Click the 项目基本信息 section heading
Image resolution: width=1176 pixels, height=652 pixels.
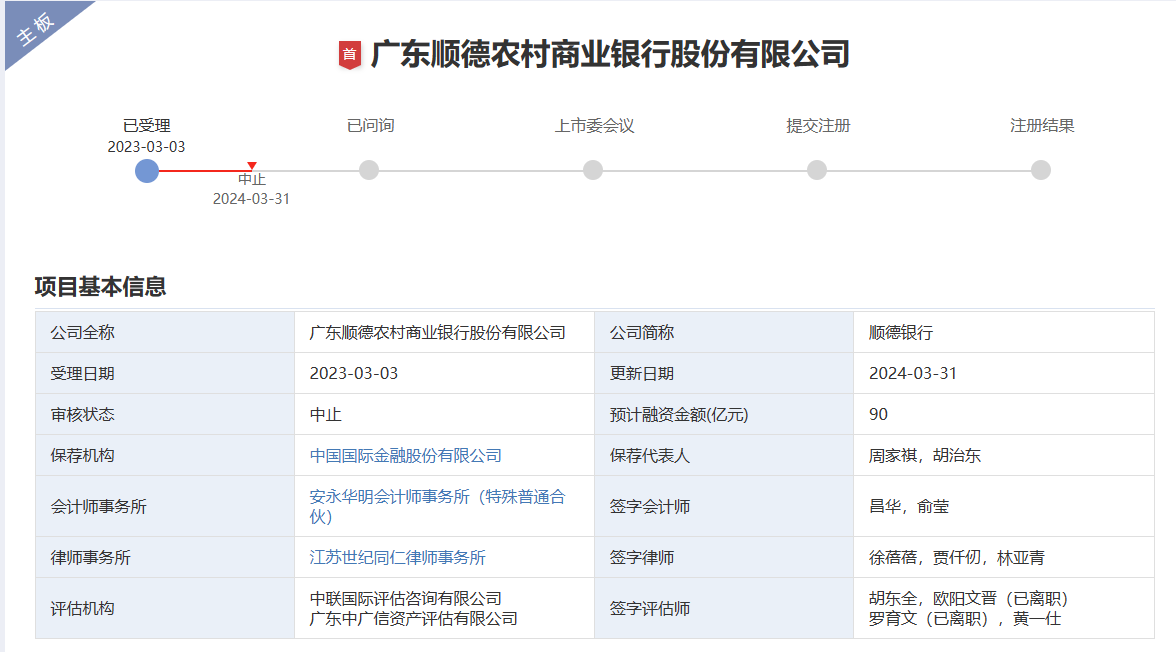click(x=100, y=287)
